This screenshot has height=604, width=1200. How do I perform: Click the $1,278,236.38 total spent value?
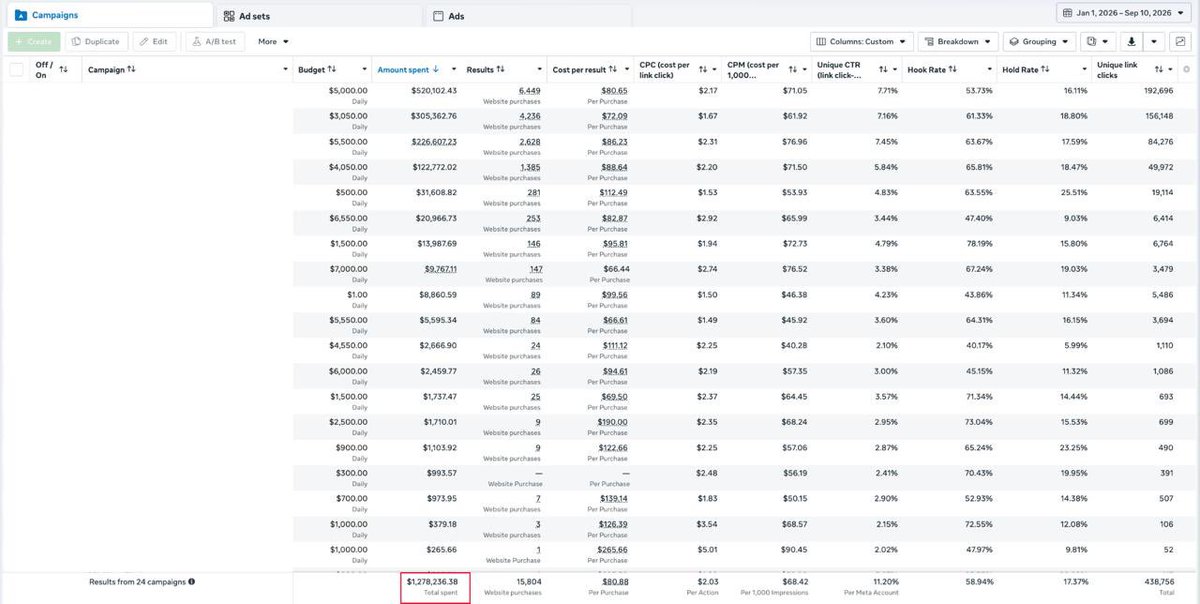pos(432,581)
